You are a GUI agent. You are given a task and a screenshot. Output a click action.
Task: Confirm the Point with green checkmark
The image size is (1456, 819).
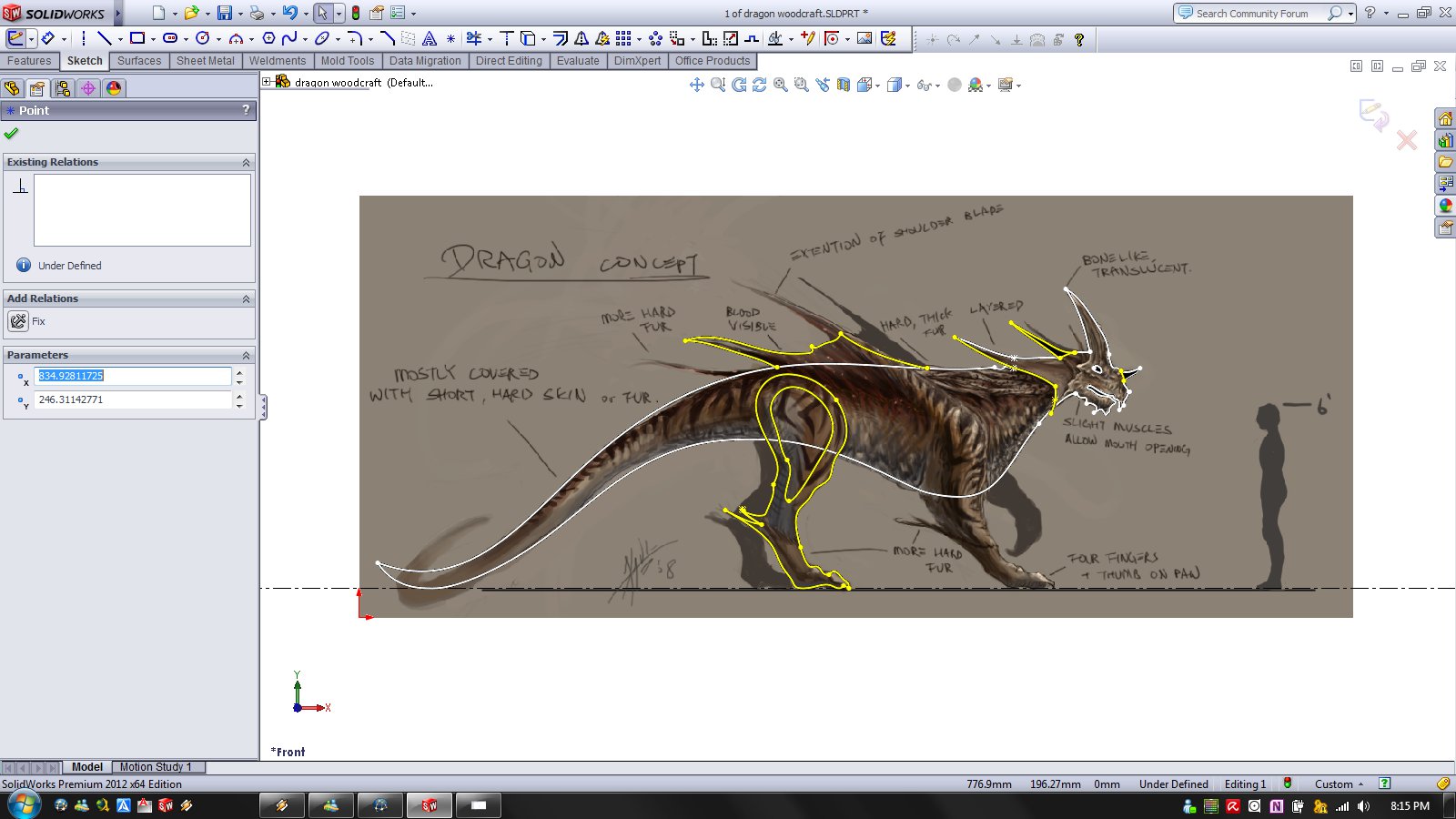[x=11, y=134]
